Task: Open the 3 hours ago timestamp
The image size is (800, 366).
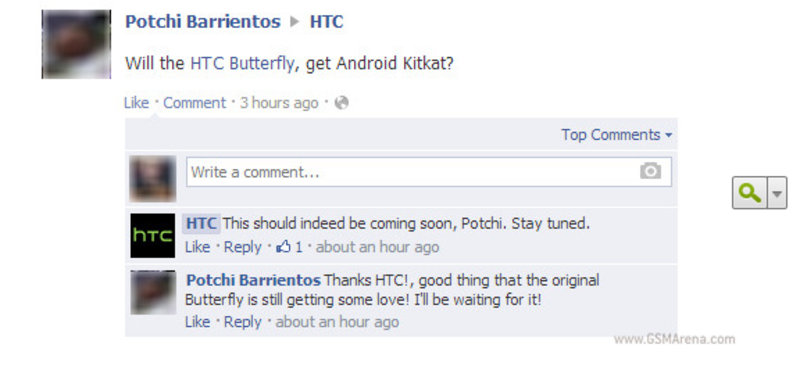Action: 279,103
